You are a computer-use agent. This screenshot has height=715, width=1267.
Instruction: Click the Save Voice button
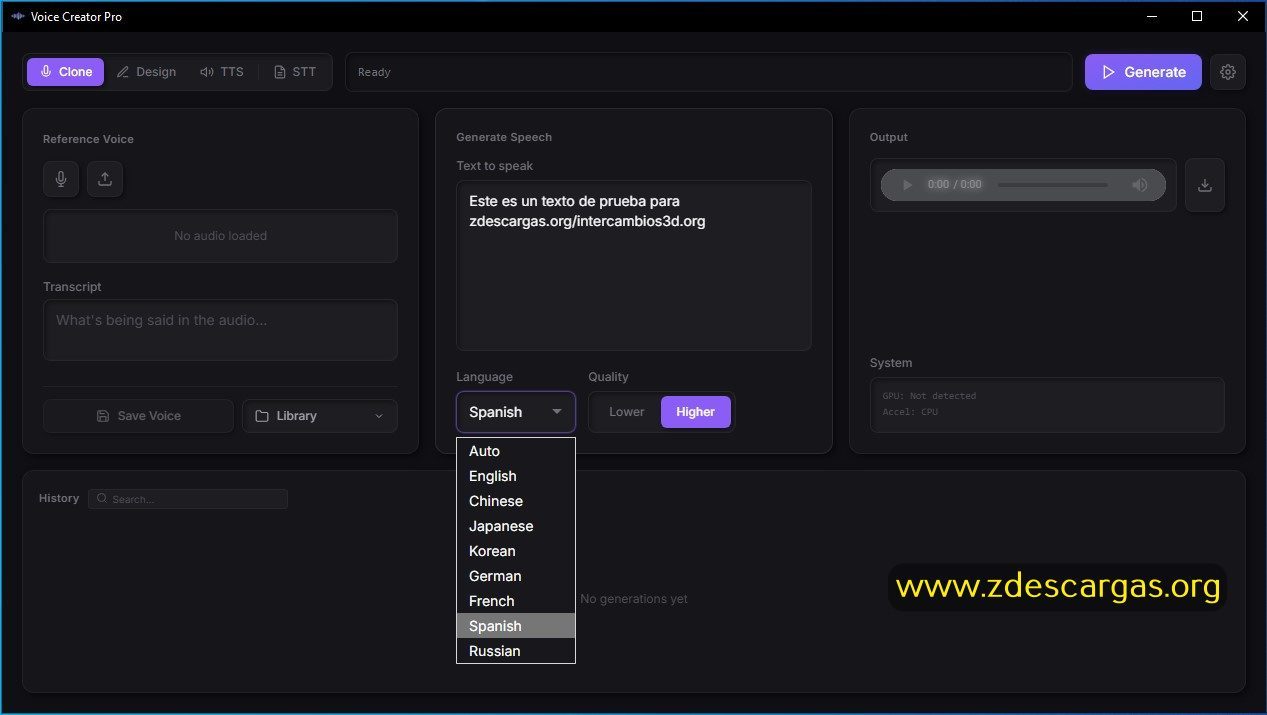click(x=138, y=416)
